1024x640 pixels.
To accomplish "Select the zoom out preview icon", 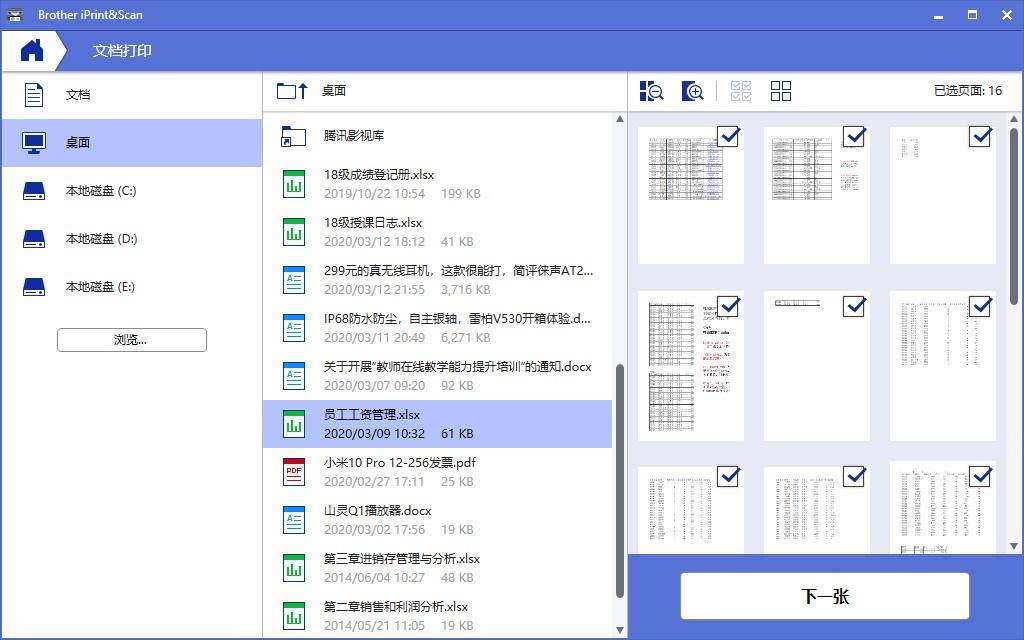I will click(x=651, y=91).
